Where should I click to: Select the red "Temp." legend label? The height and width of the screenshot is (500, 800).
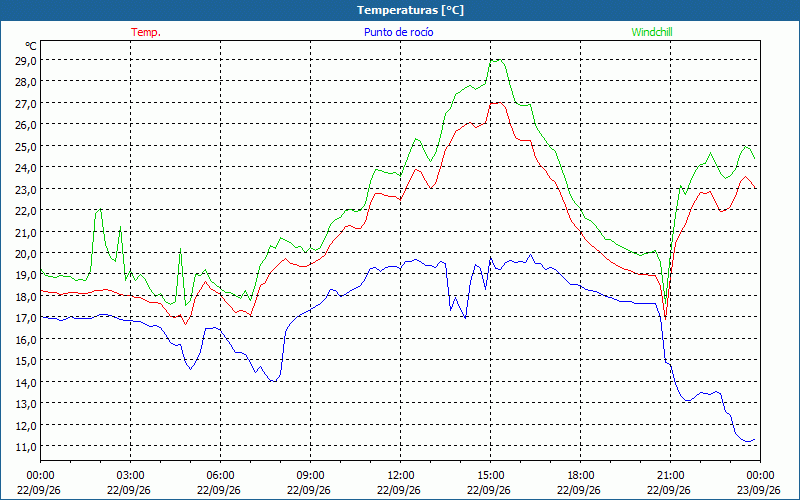click(x=146, y=32)
